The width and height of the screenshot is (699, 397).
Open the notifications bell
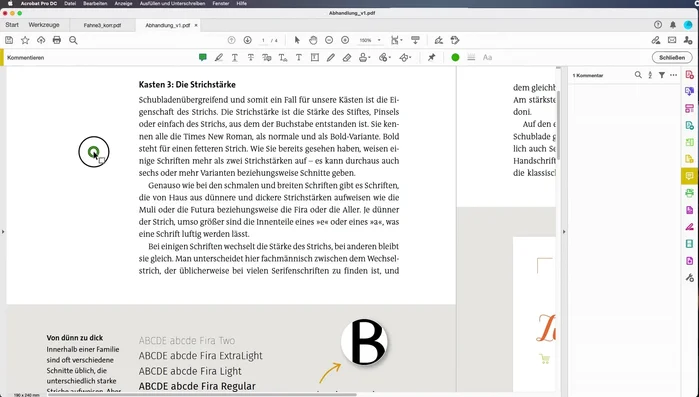click(673, 25)
